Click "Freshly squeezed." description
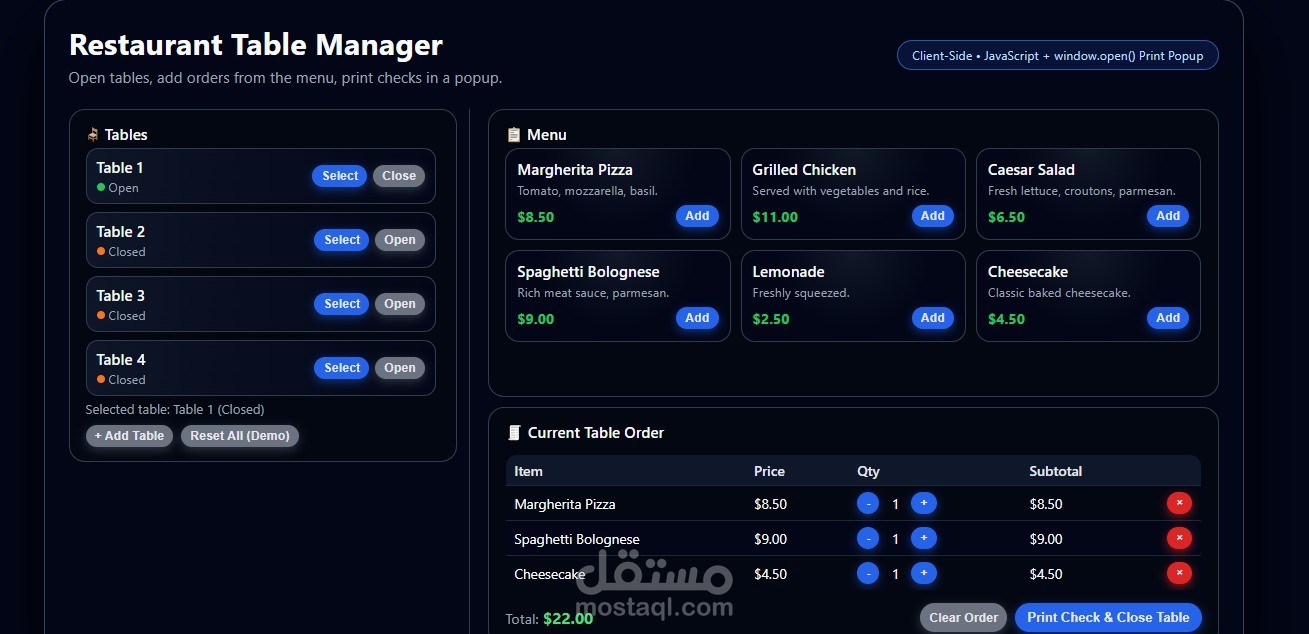Screen dimensions: 1309x634 click(x=801, y=293)
